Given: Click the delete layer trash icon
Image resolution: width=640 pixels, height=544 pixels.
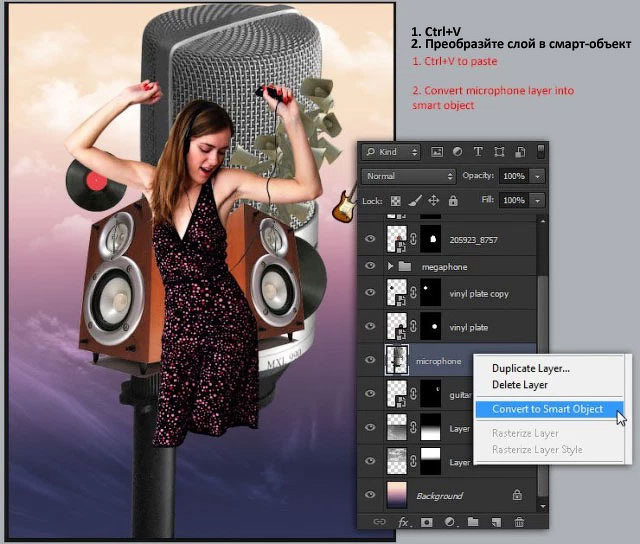Looking at the screenshot, I should (x=519, y=522).
